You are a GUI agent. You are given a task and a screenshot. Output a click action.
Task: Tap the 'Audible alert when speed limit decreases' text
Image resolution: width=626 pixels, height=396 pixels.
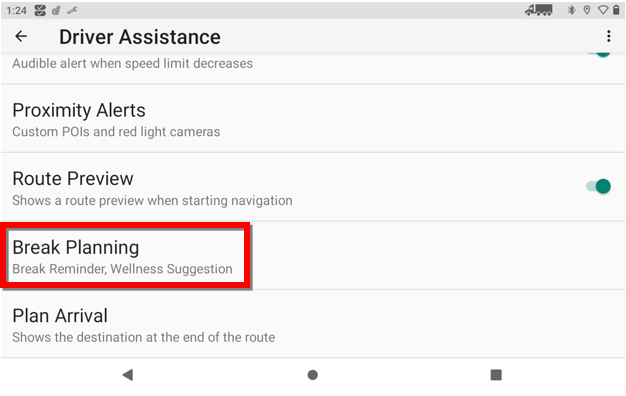click(132, 63)
